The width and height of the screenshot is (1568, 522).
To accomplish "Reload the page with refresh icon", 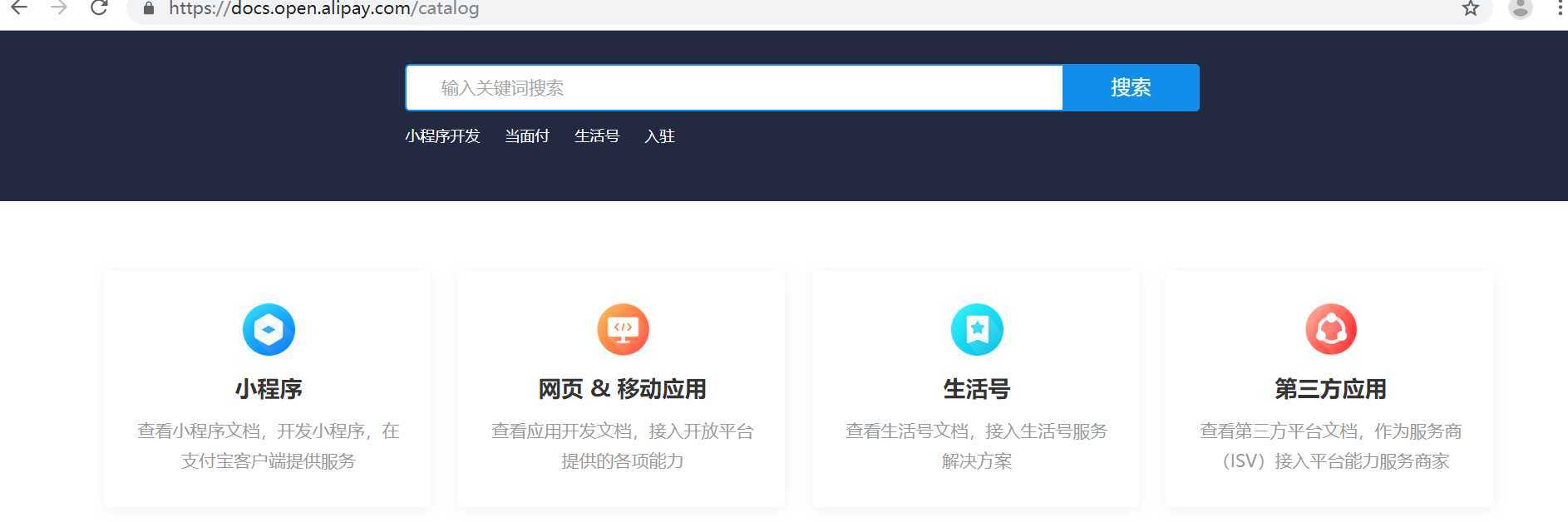I will (99, 7).
